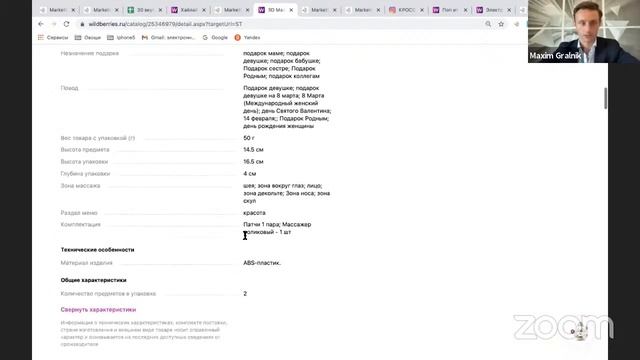This screenshot has height=360, width=640.
Task: Click Maxim Gralnik's video thumbnail
Action: pos(584,31)
